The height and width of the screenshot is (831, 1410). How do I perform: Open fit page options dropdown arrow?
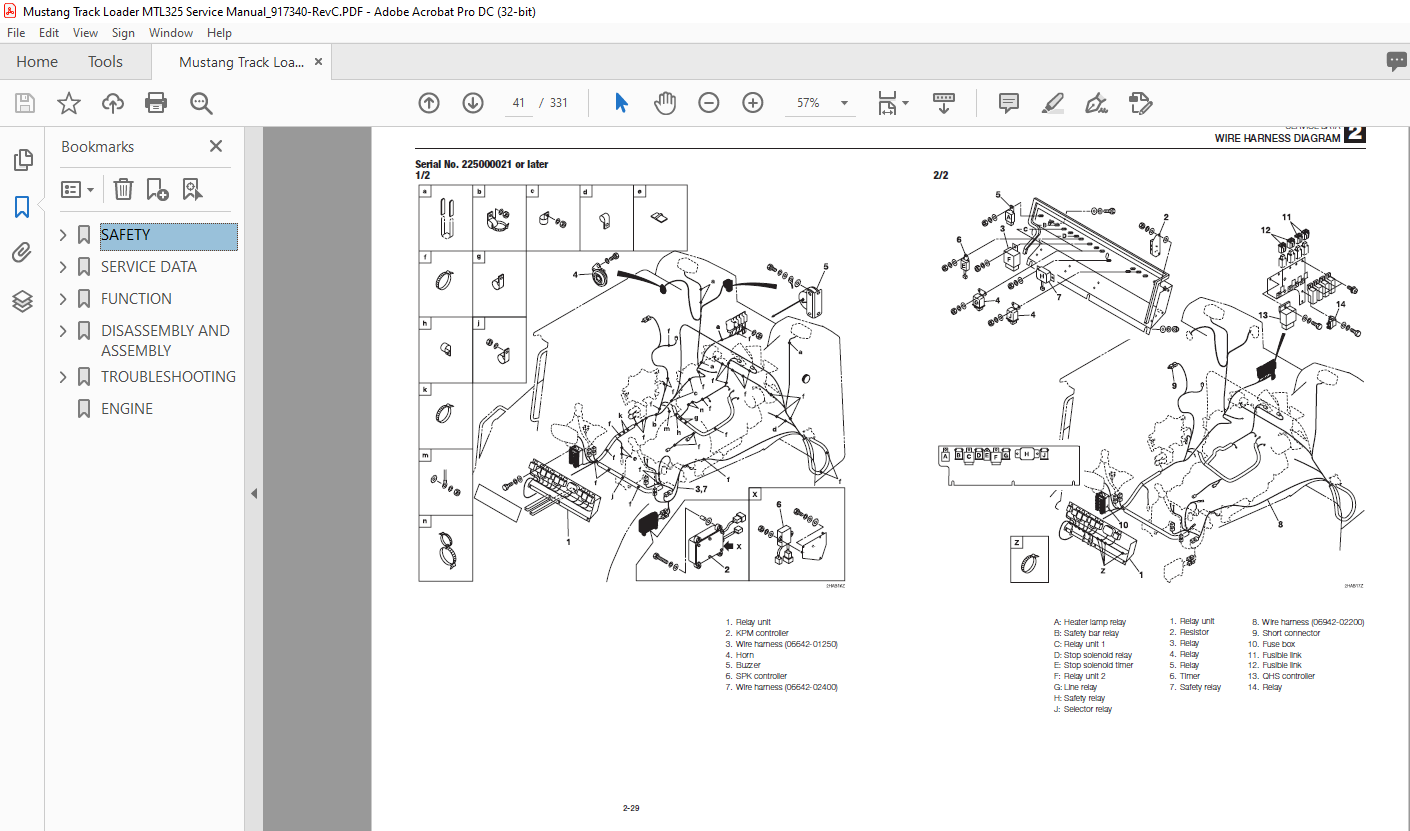pos(906,103)
